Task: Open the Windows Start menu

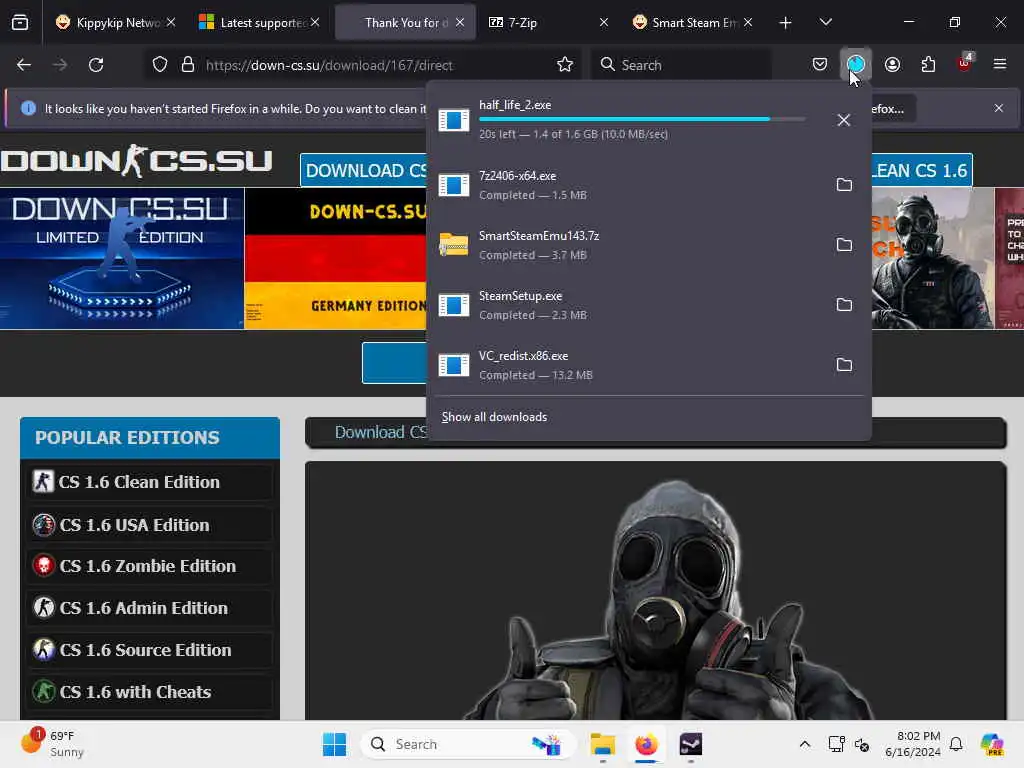Action: point(334,744)
